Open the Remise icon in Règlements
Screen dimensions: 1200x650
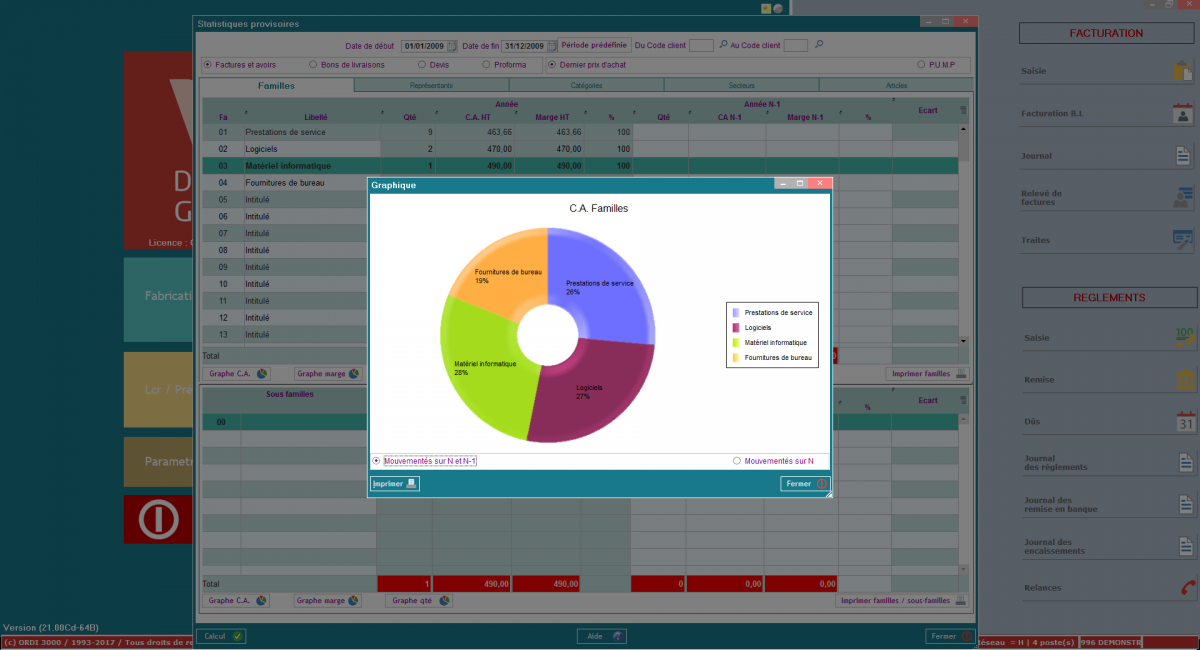(1184, 379)
